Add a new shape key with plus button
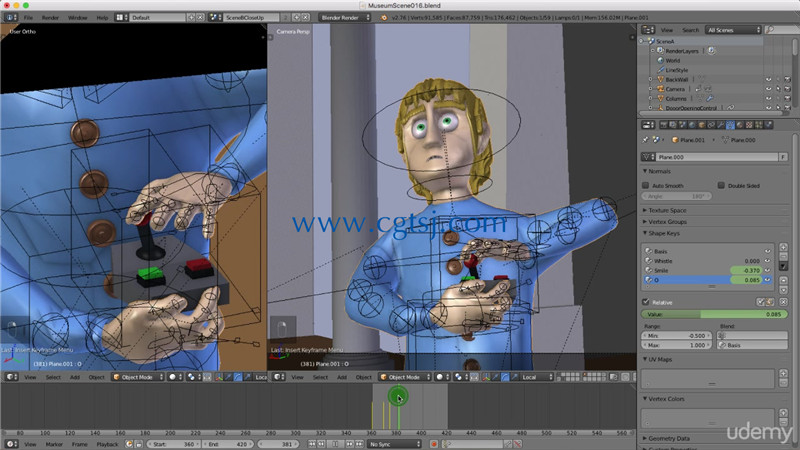Viewport: 800px width, 450px height. [783, 247]
